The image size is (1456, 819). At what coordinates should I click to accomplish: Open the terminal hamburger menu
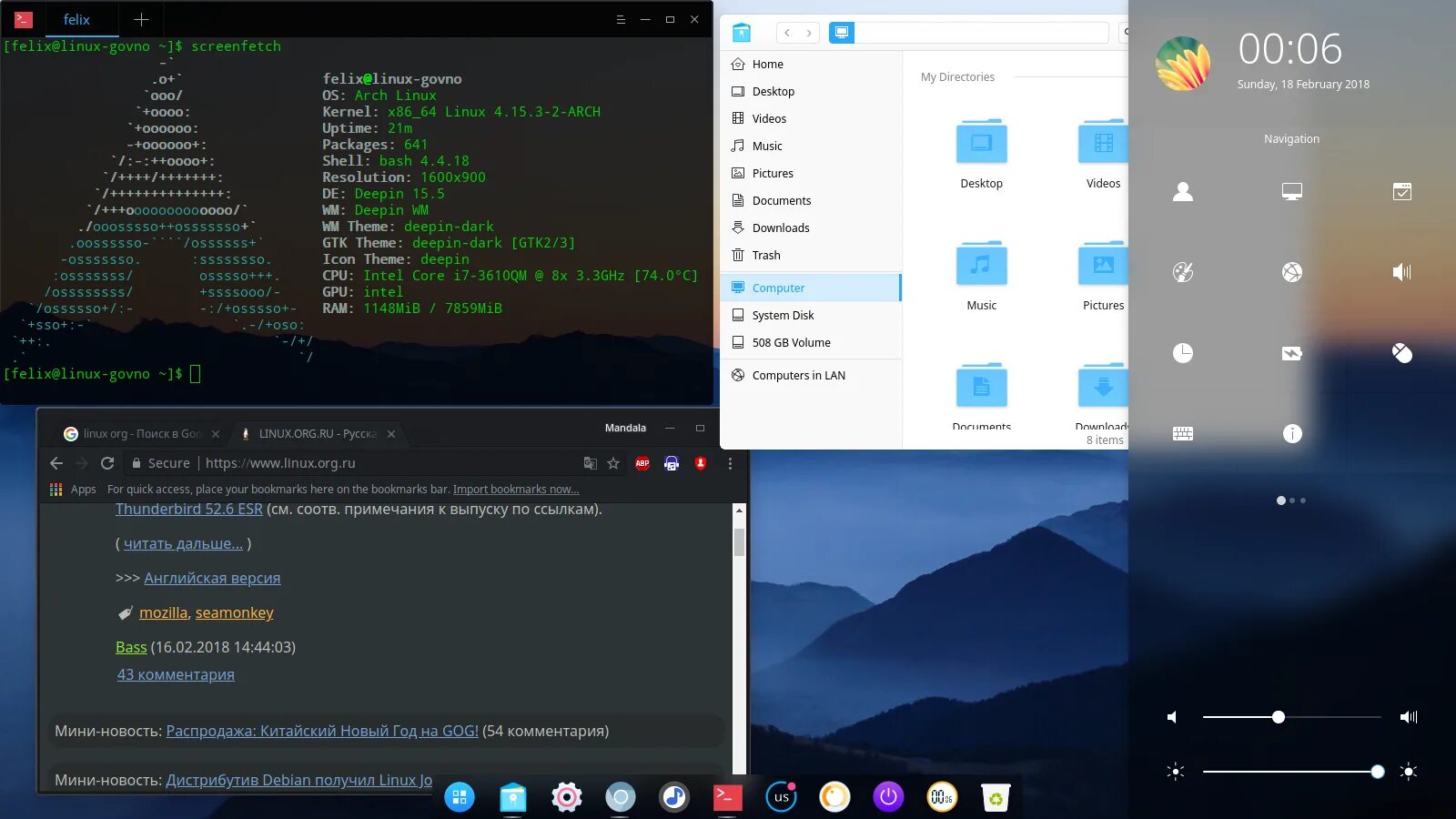[621, 19]
